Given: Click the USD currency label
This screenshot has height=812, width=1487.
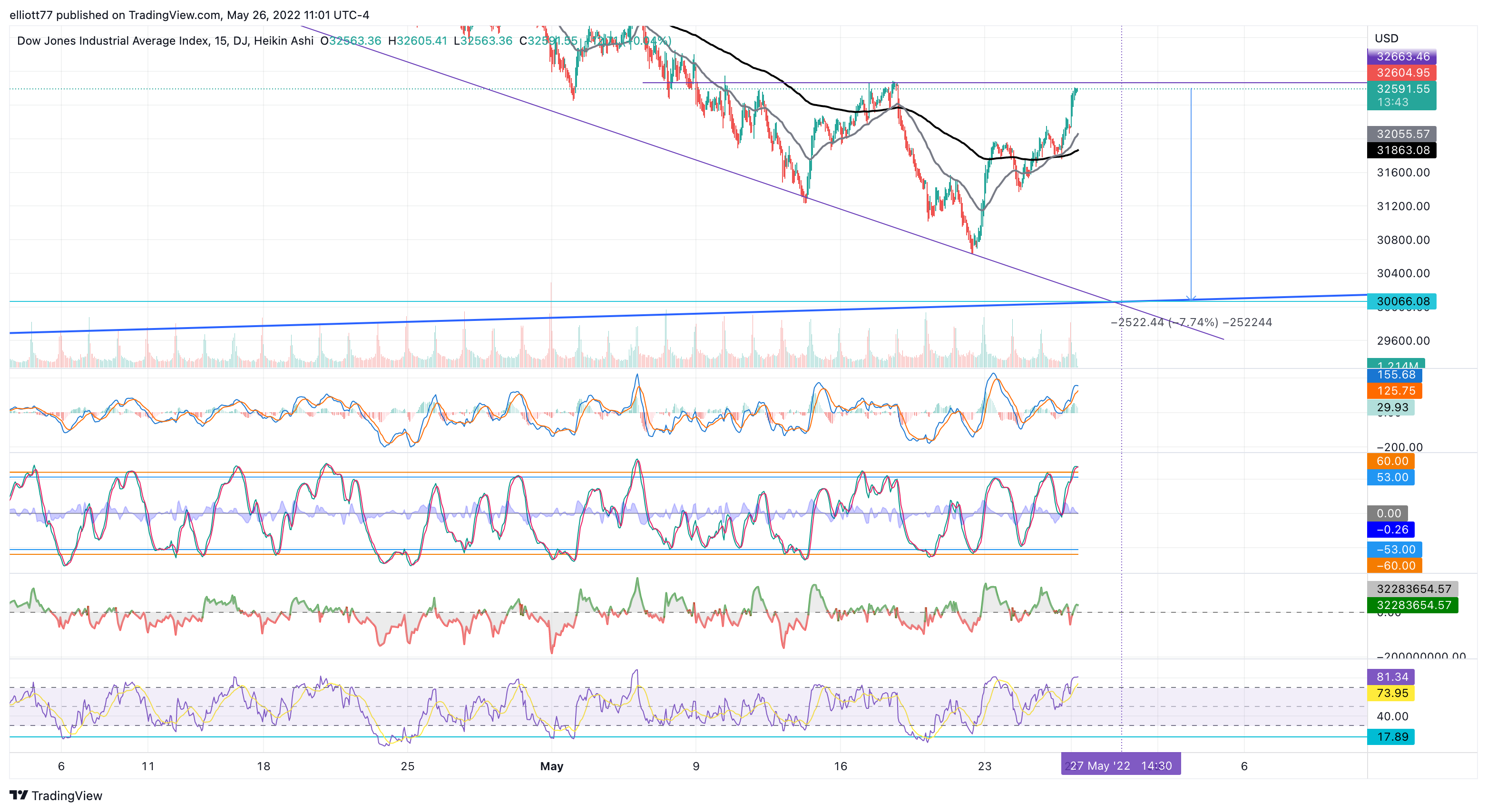Looking at the screenshot, I should (x=1386, y=39).
